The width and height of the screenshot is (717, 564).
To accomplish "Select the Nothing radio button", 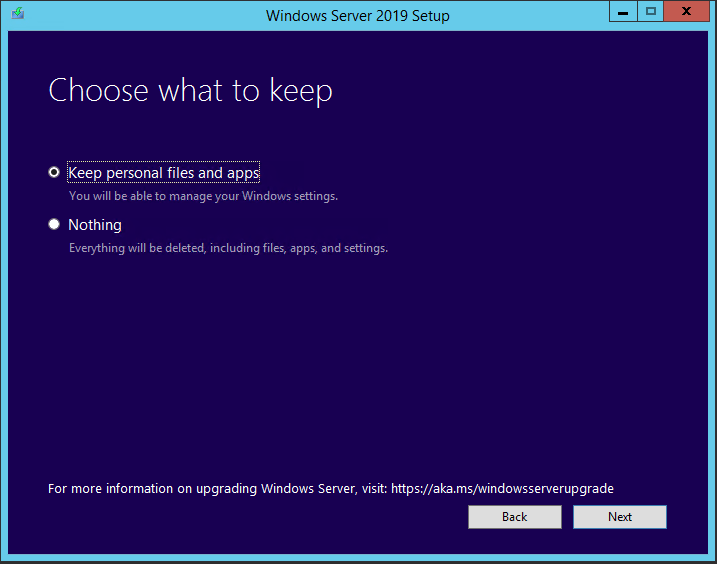I will click(54, 225).
